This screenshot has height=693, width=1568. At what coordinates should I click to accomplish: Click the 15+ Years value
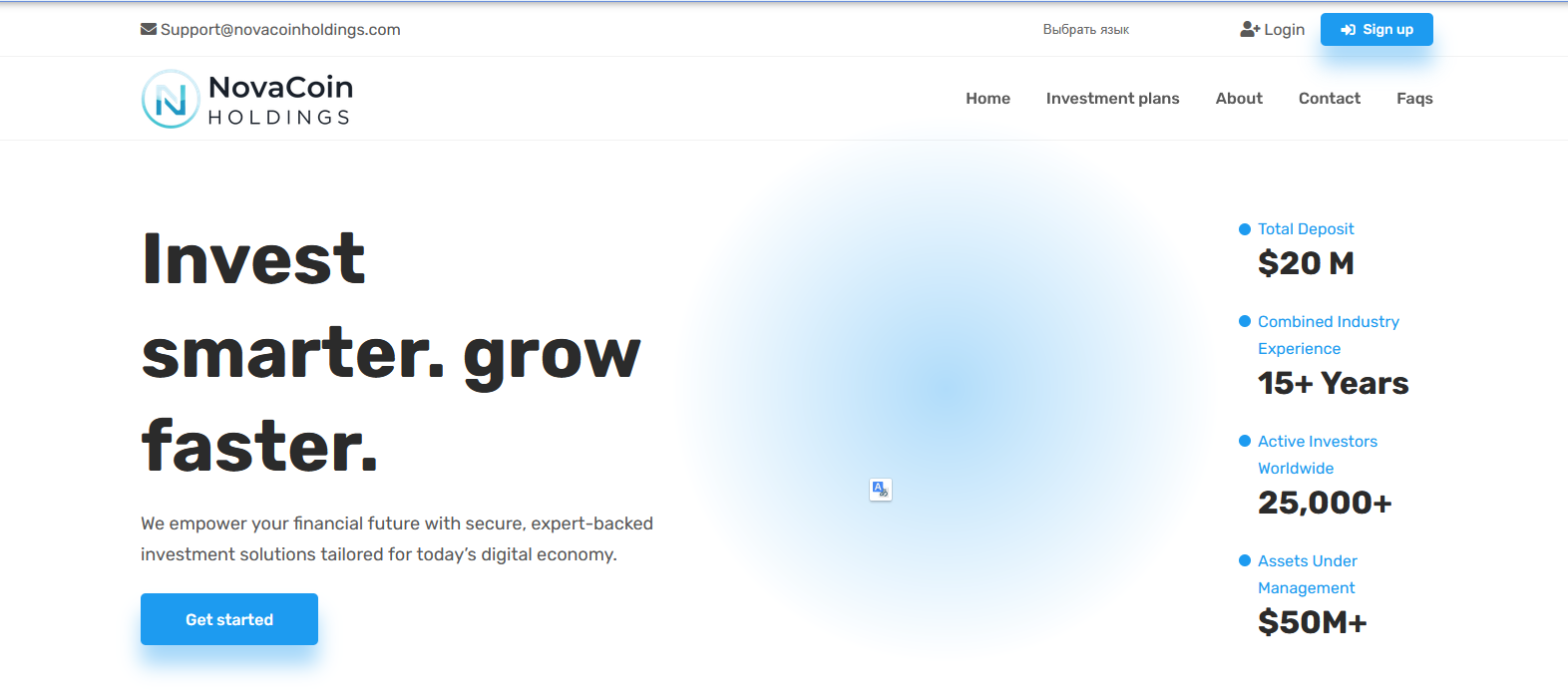click(x=1333, y=383)
